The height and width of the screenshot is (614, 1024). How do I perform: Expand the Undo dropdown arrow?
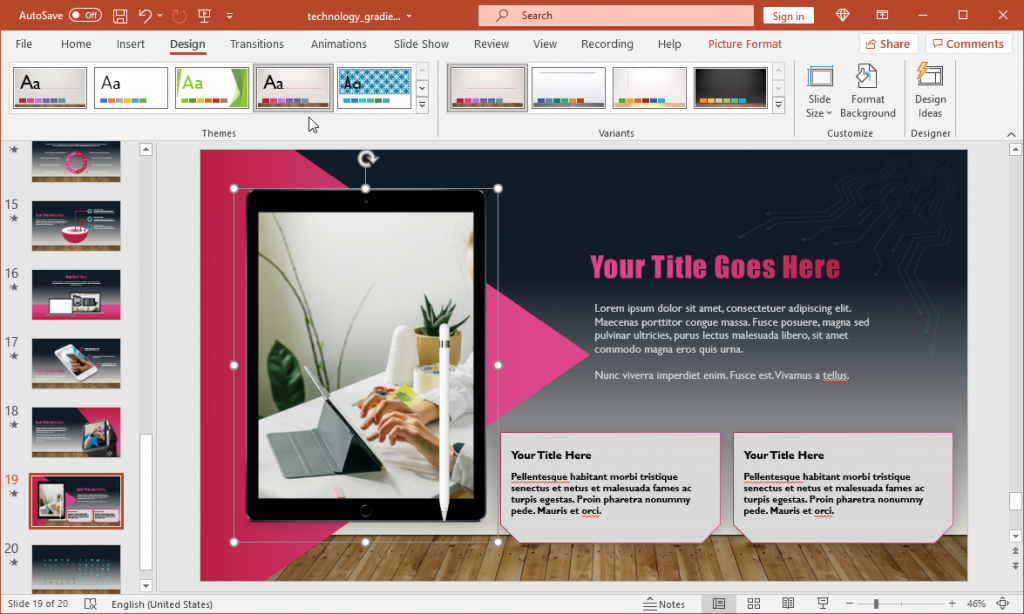pyautogui.click(x=160, y=15)
